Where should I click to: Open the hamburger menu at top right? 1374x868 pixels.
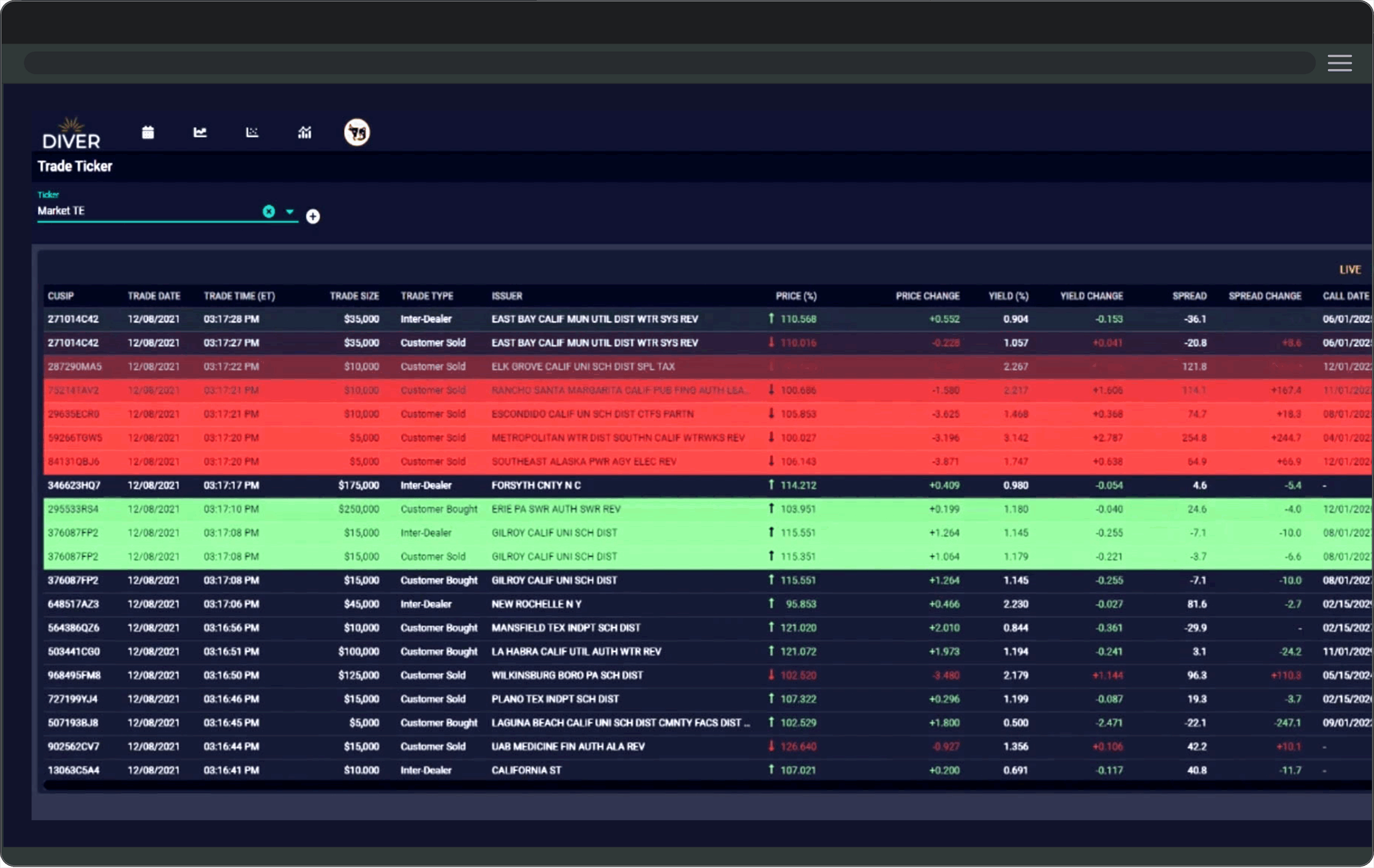(x=1339, y=63)
